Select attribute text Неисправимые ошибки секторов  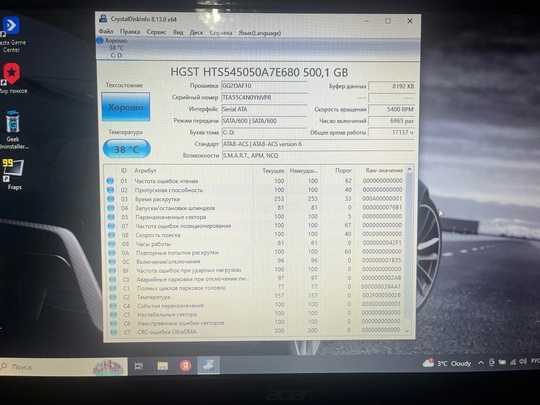[x=181, y=323]
